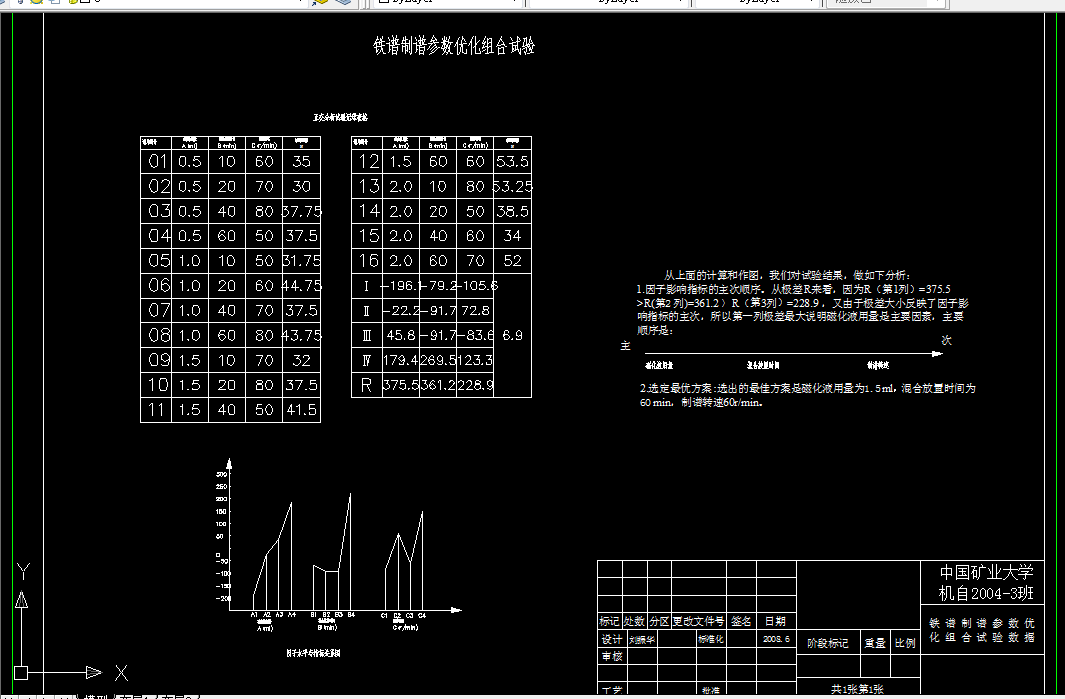Image resolution: width=1065 pixels, height=699 pixels.
Task: Click the value 269.5 in row IV
Action: [x=437, y=360]
